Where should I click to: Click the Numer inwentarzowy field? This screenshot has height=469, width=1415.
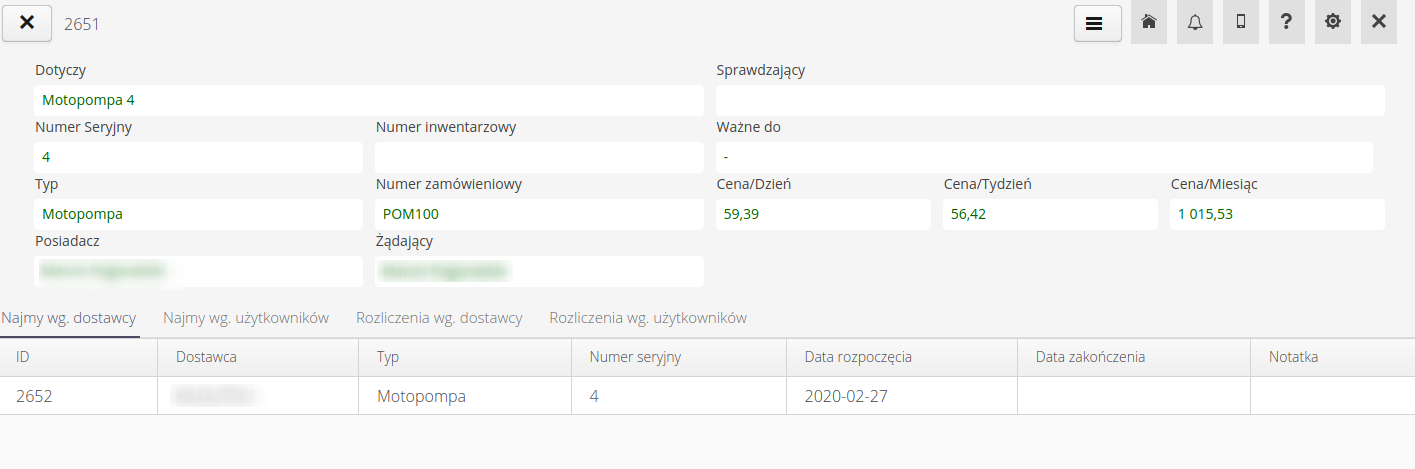pos(539,157)
